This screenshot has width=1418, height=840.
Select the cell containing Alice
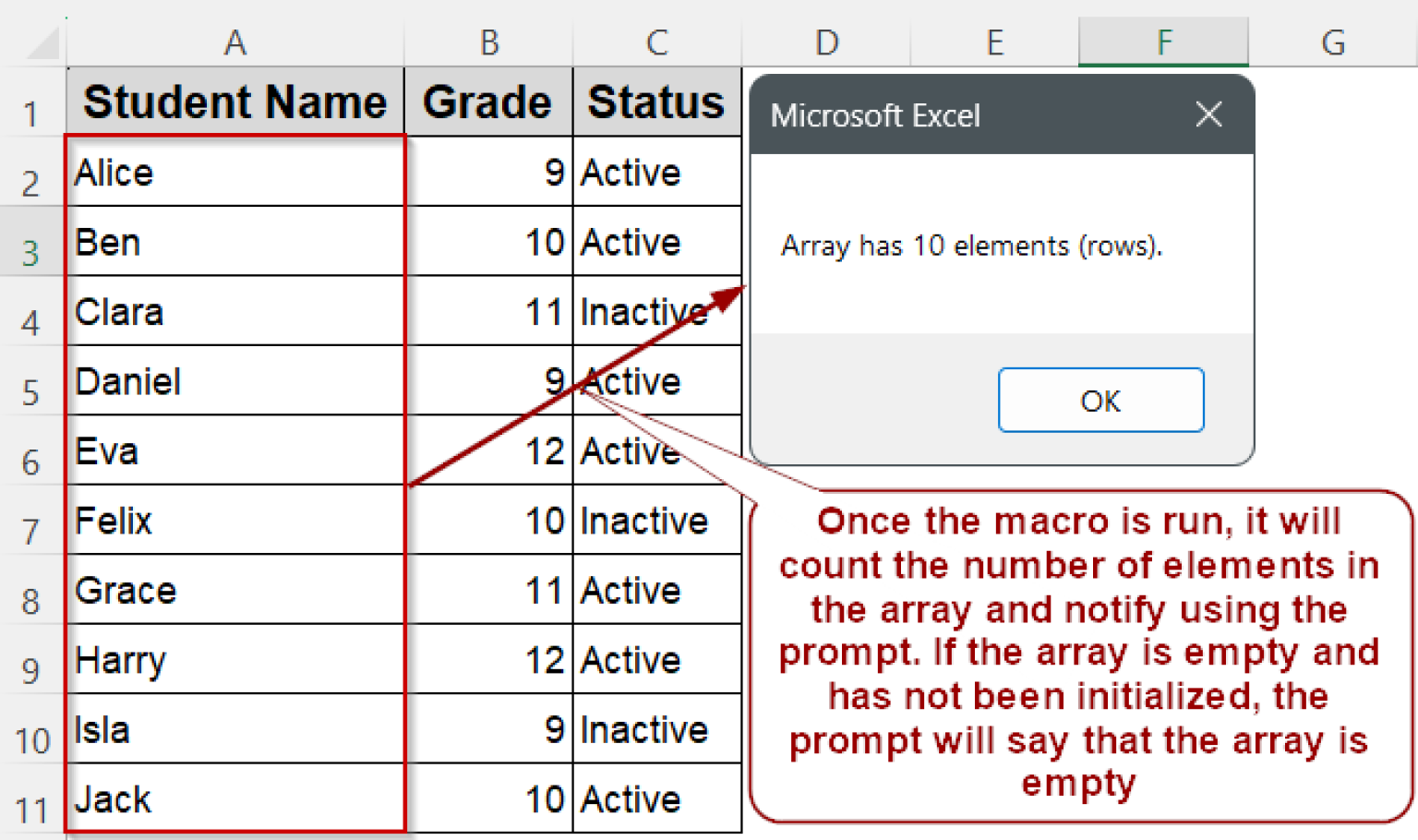pos(234,173)
